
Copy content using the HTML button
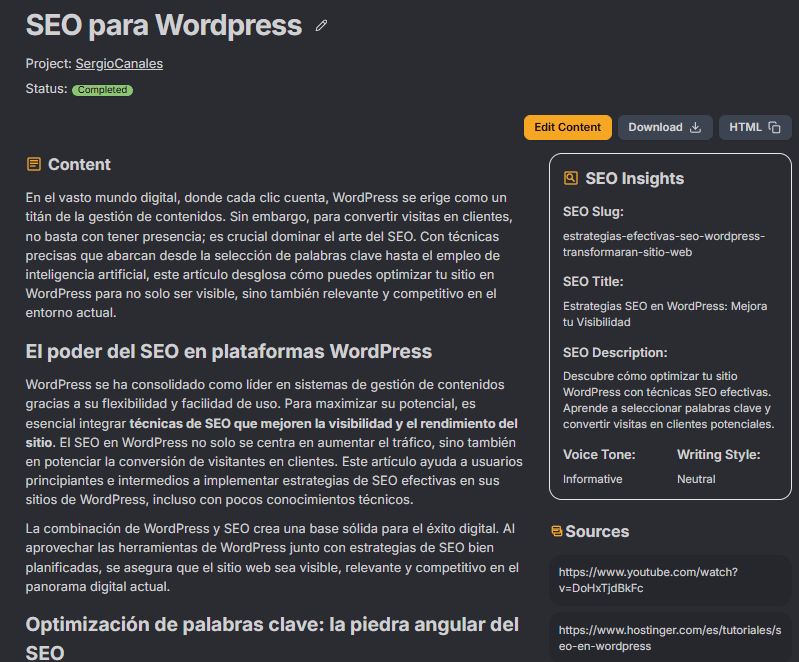[x=755, y=127]
